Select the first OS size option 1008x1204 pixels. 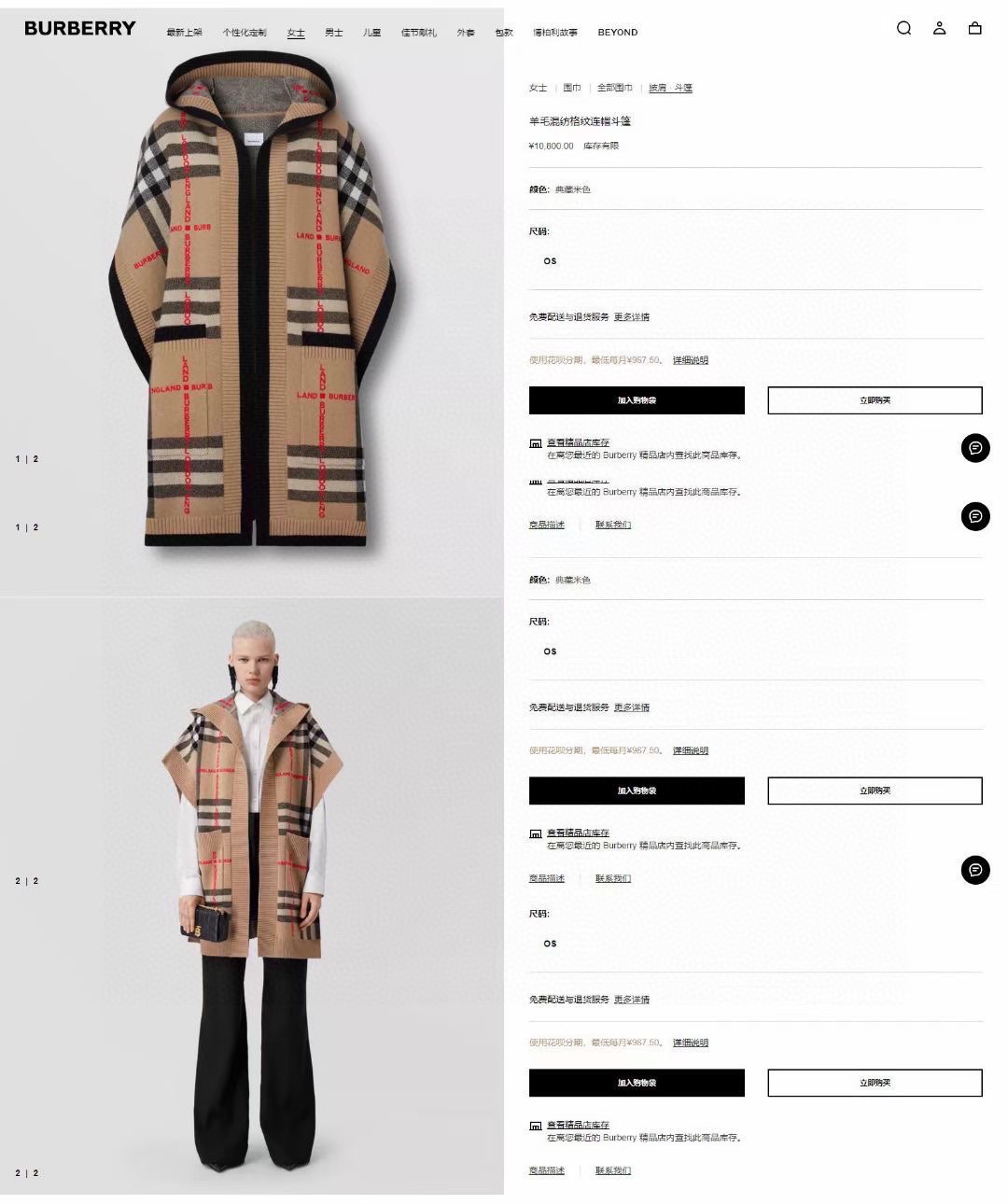(550, 261)
